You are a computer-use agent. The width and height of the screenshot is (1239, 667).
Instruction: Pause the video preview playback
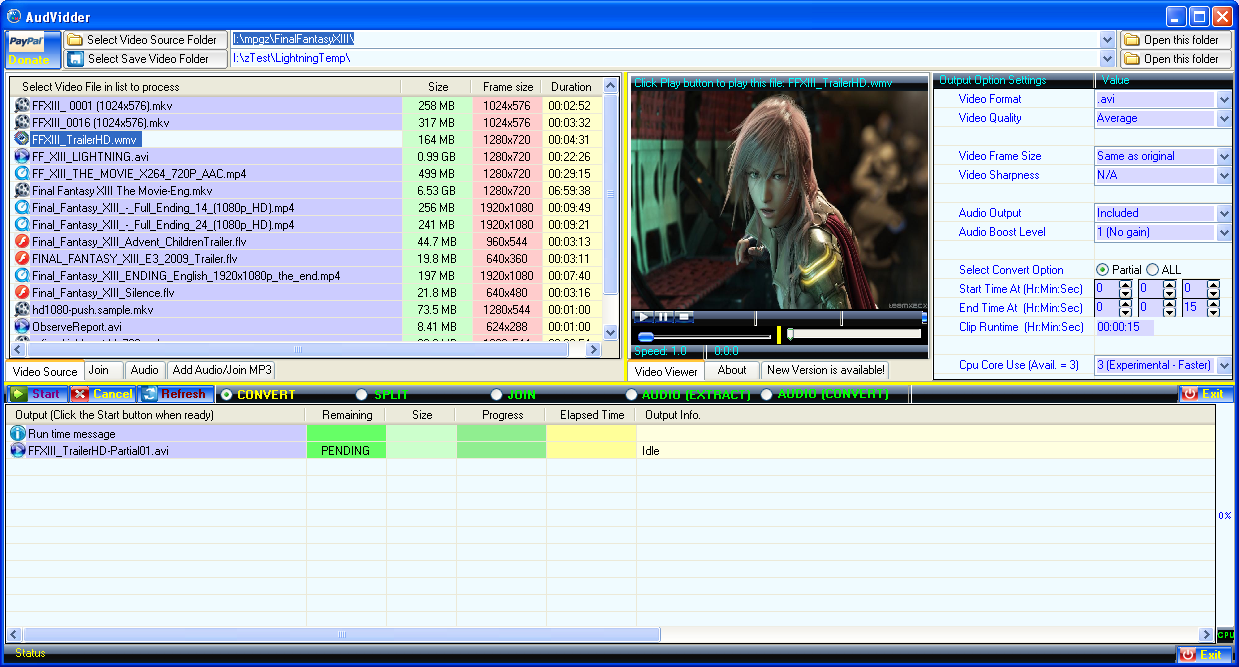pyautogui.click(x=663, y=317)
